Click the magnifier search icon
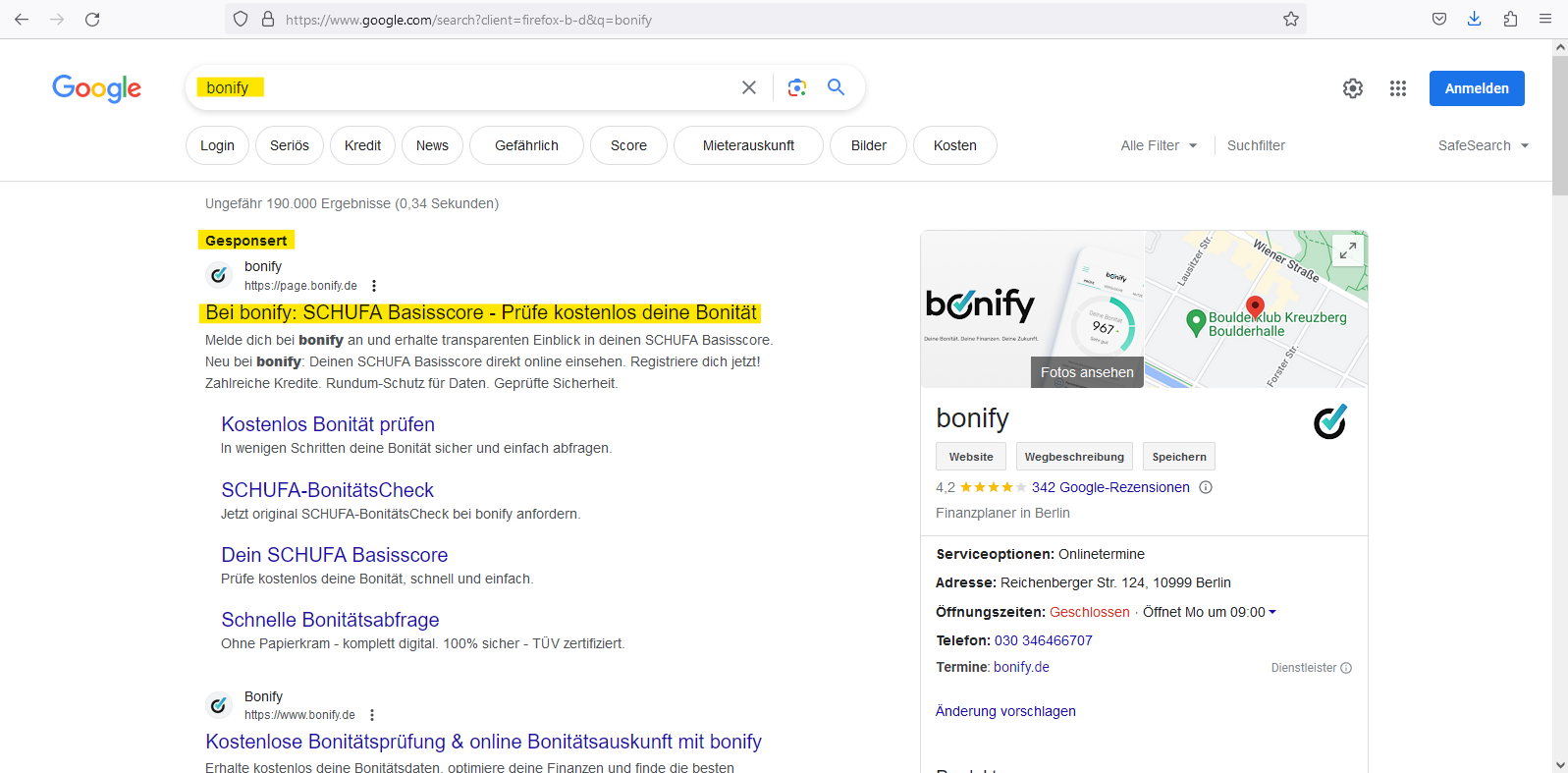 point(836,87)
